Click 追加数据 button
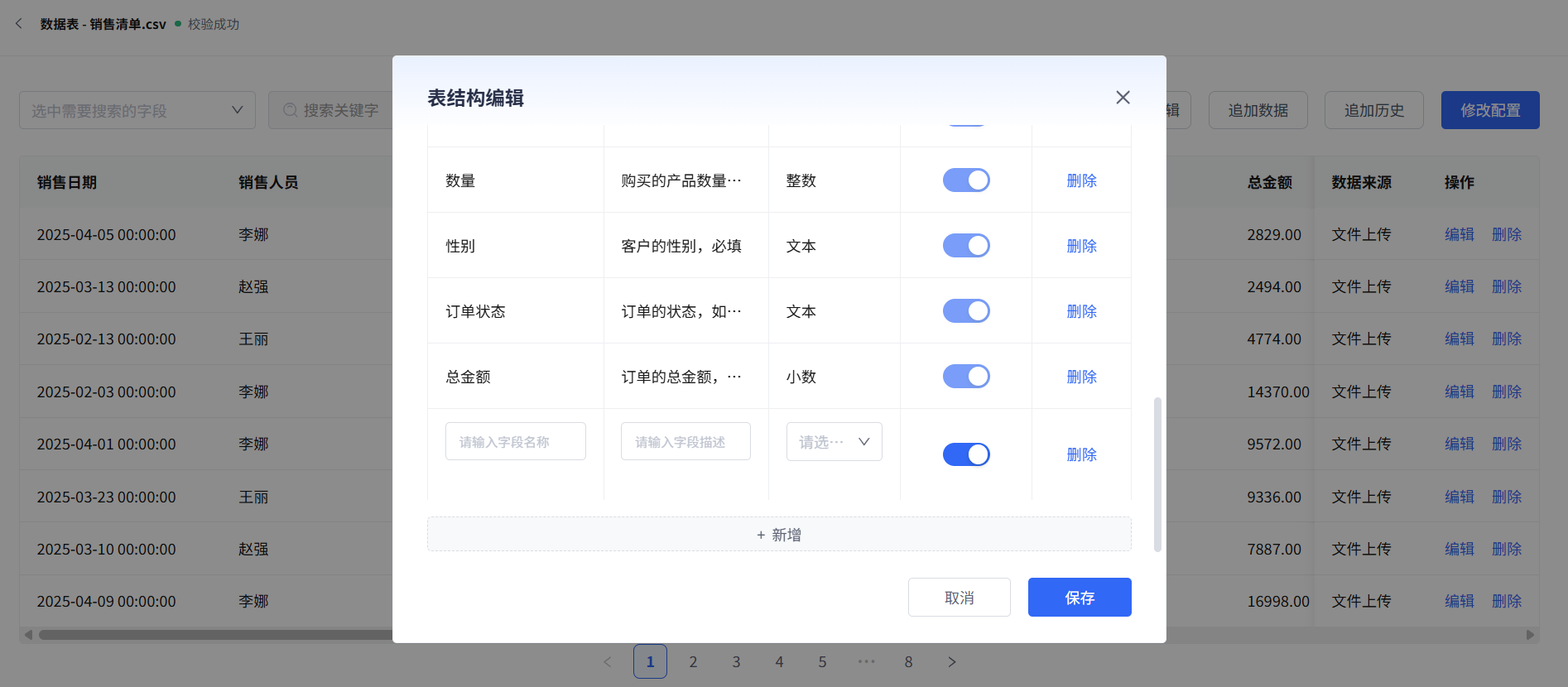Image resolution: width=1568 pixels, height=687 pixels. coord(1258,110)
